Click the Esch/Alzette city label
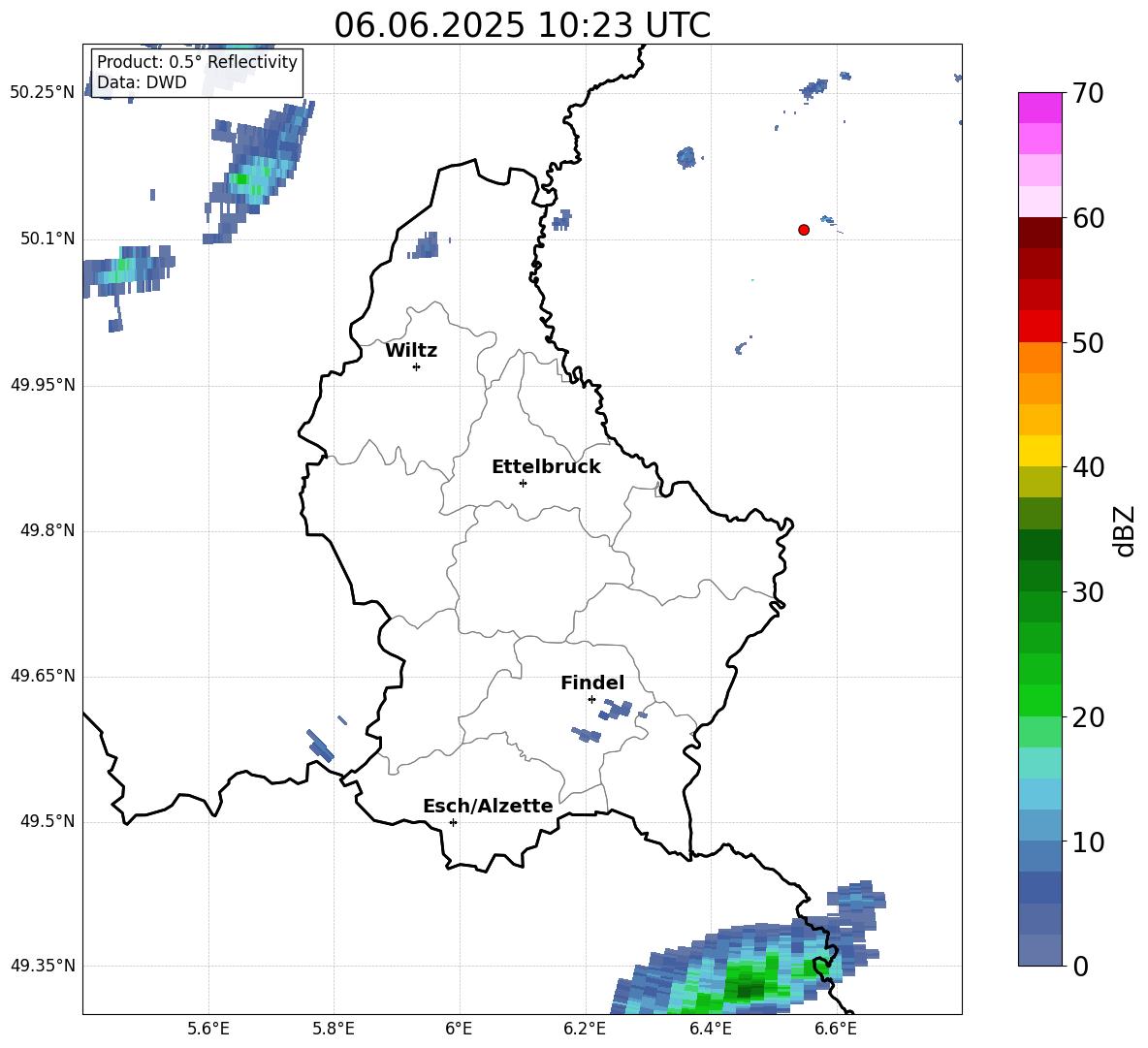1148x1048 pixels. [488, 807]
